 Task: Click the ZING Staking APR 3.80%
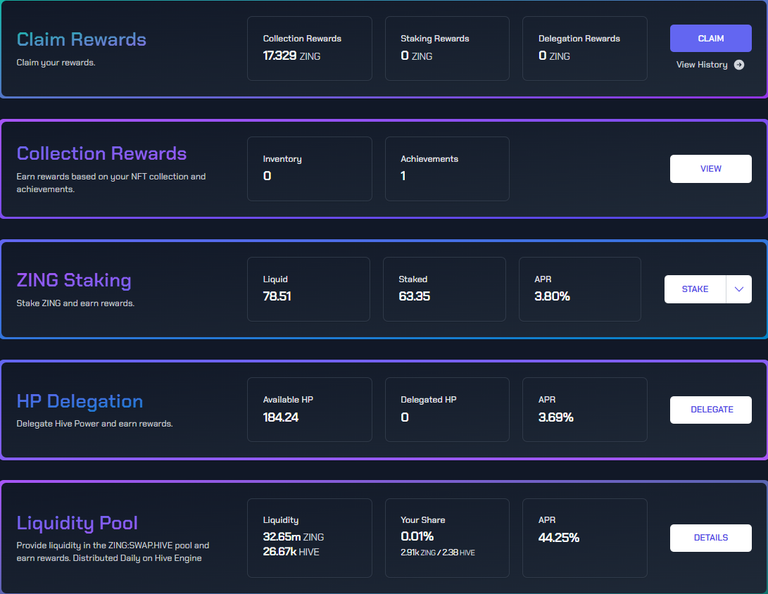click(552, 296)
